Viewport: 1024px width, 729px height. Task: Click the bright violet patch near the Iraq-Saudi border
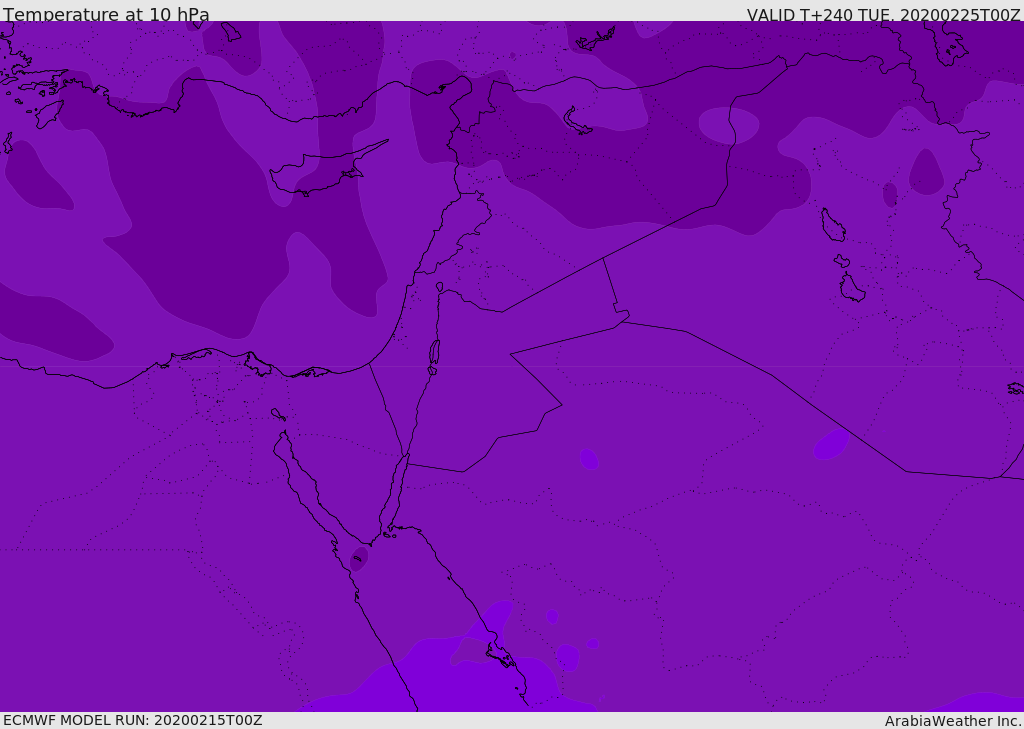click(x=830, y=444)
